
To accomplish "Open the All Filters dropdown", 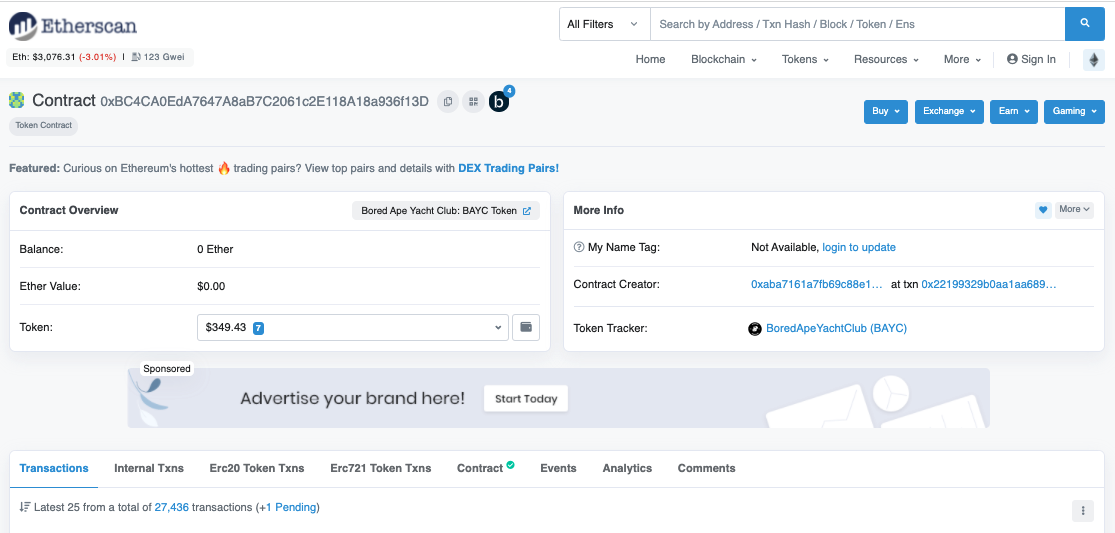I will pos(604,24).
